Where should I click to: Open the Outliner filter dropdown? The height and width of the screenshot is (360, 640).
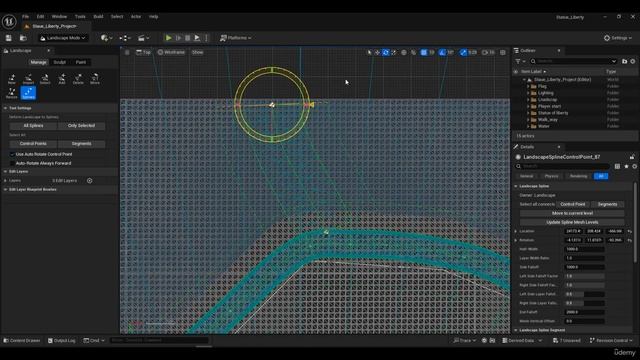pyautogui.click(x=520, y=61)
